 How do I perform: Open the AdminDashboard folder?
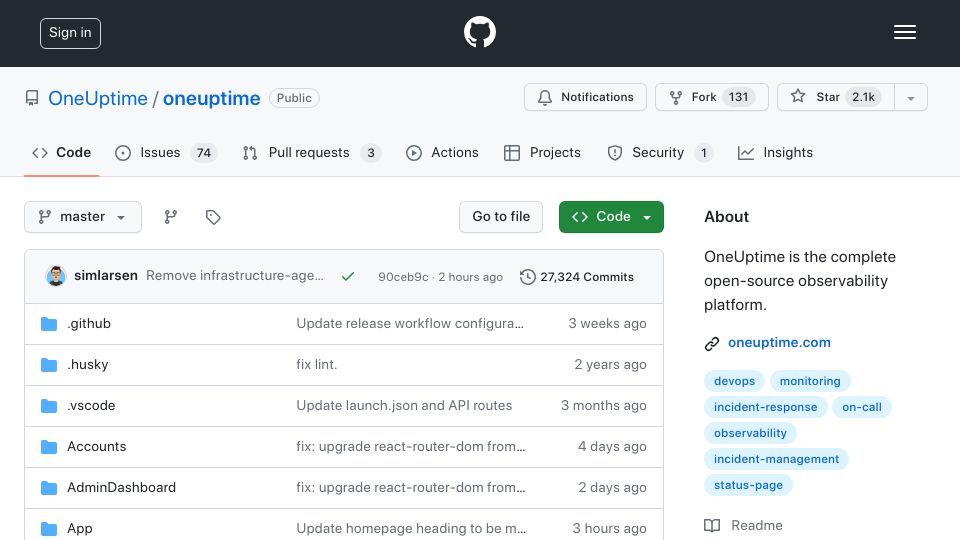click(121, 487)
